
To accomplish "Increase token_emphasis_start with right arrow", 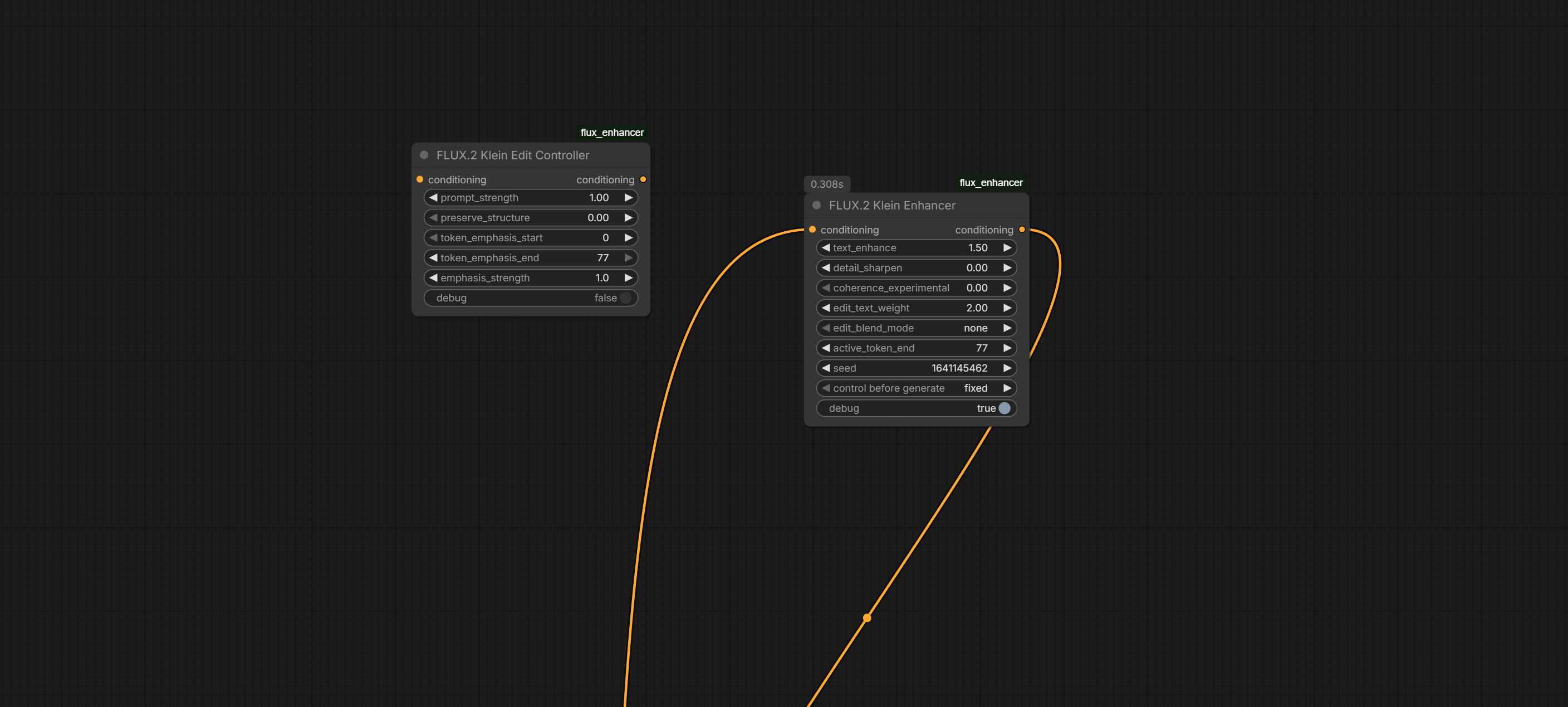I will click(x=628, y=237).
